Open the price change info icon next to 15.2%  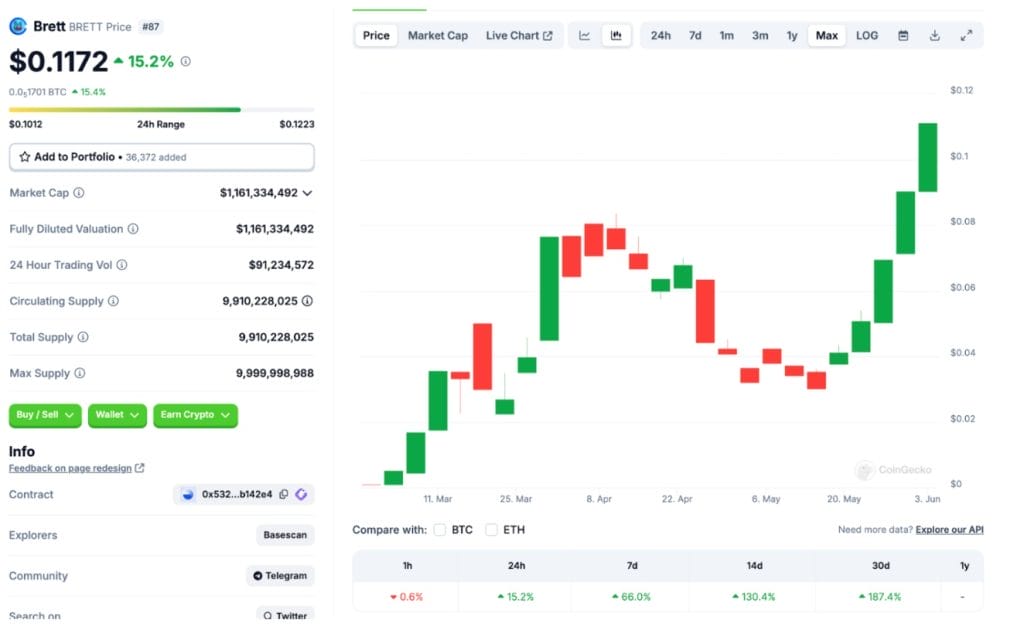186,61
